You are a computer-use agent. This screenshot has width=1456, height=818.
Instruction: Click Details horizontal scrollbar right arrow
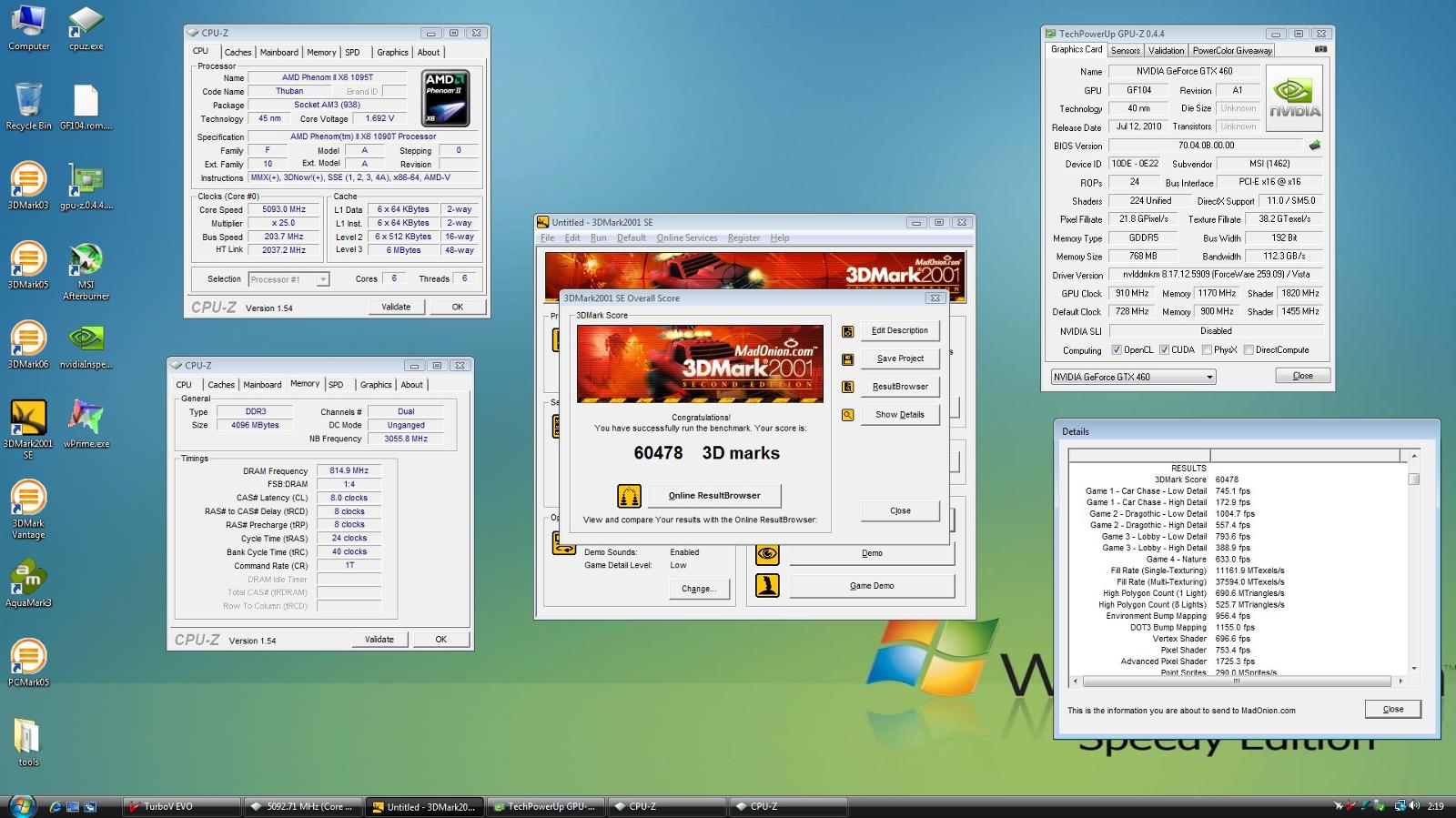[x=1400, y=681]
